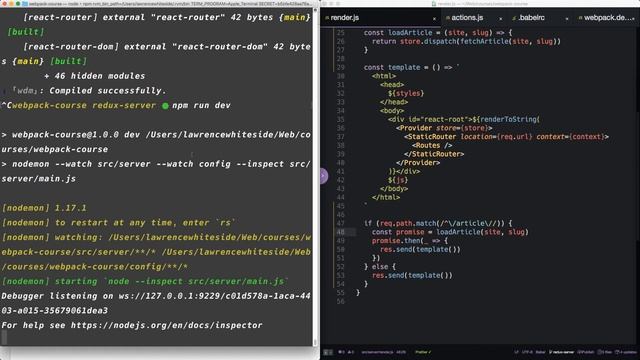Close the actions.js tab
The image size is (640, 360).
(500, 18)
